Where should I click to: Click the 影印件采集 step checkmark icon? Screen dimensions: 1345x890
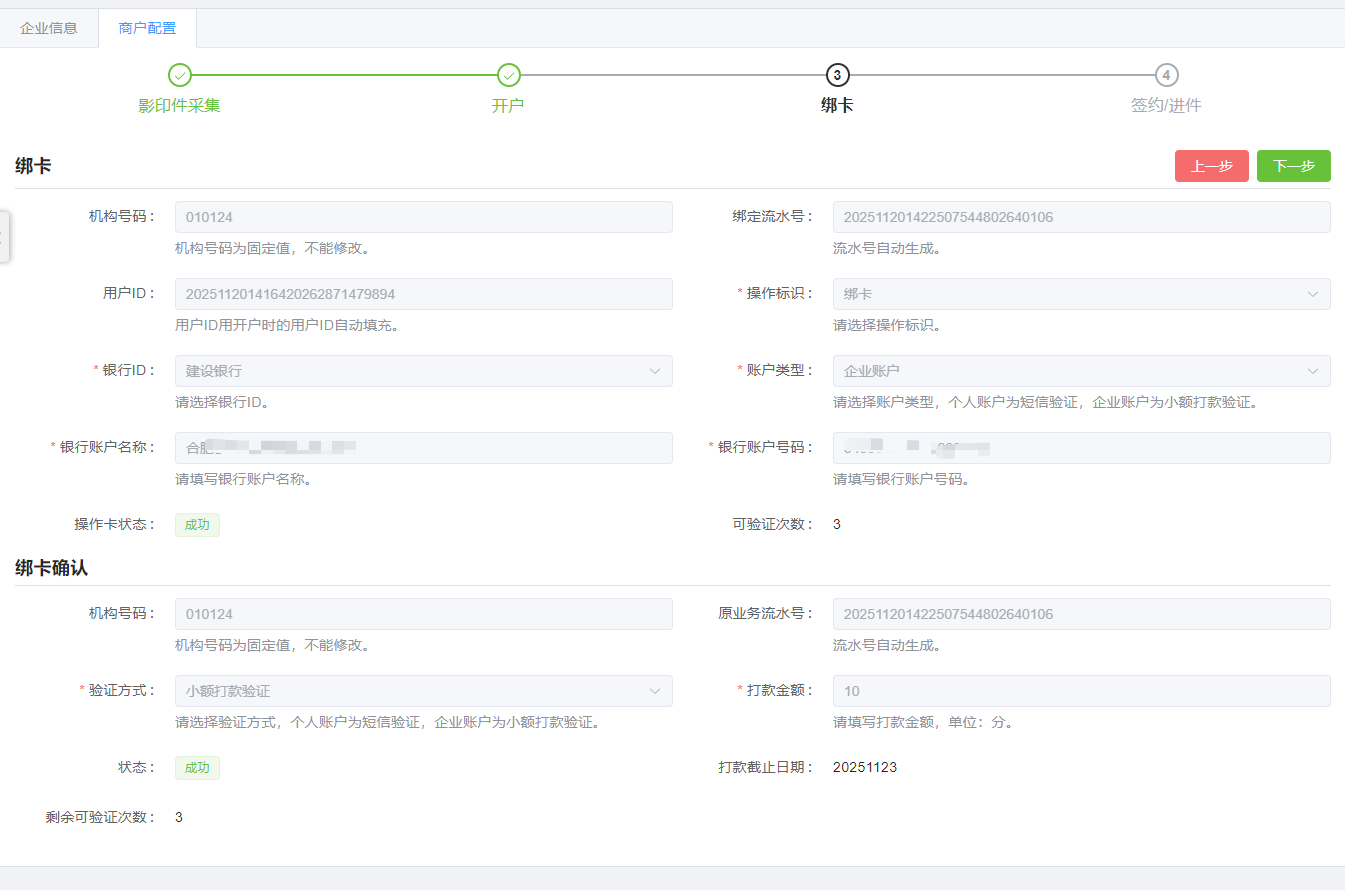tap(180, 75)
